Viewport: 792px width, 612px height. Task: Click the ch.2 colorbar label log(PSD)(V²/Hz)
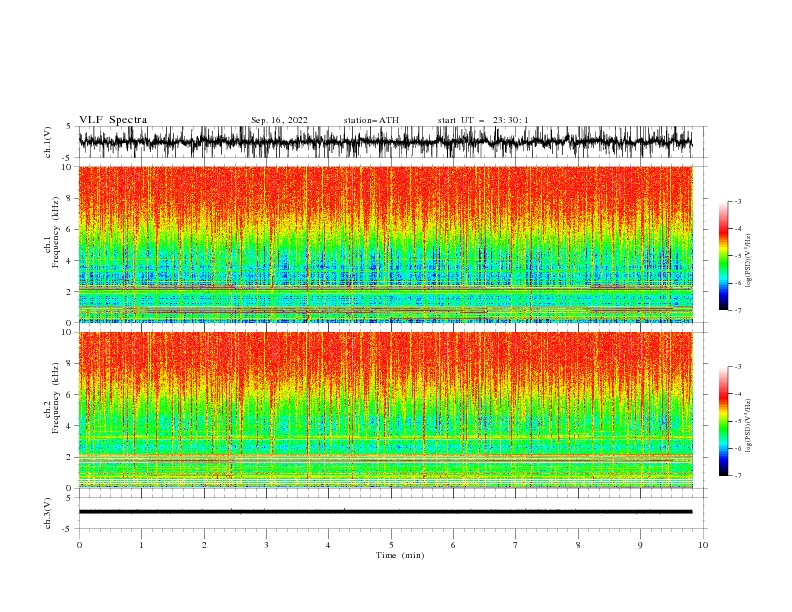[x=748, y=425]
